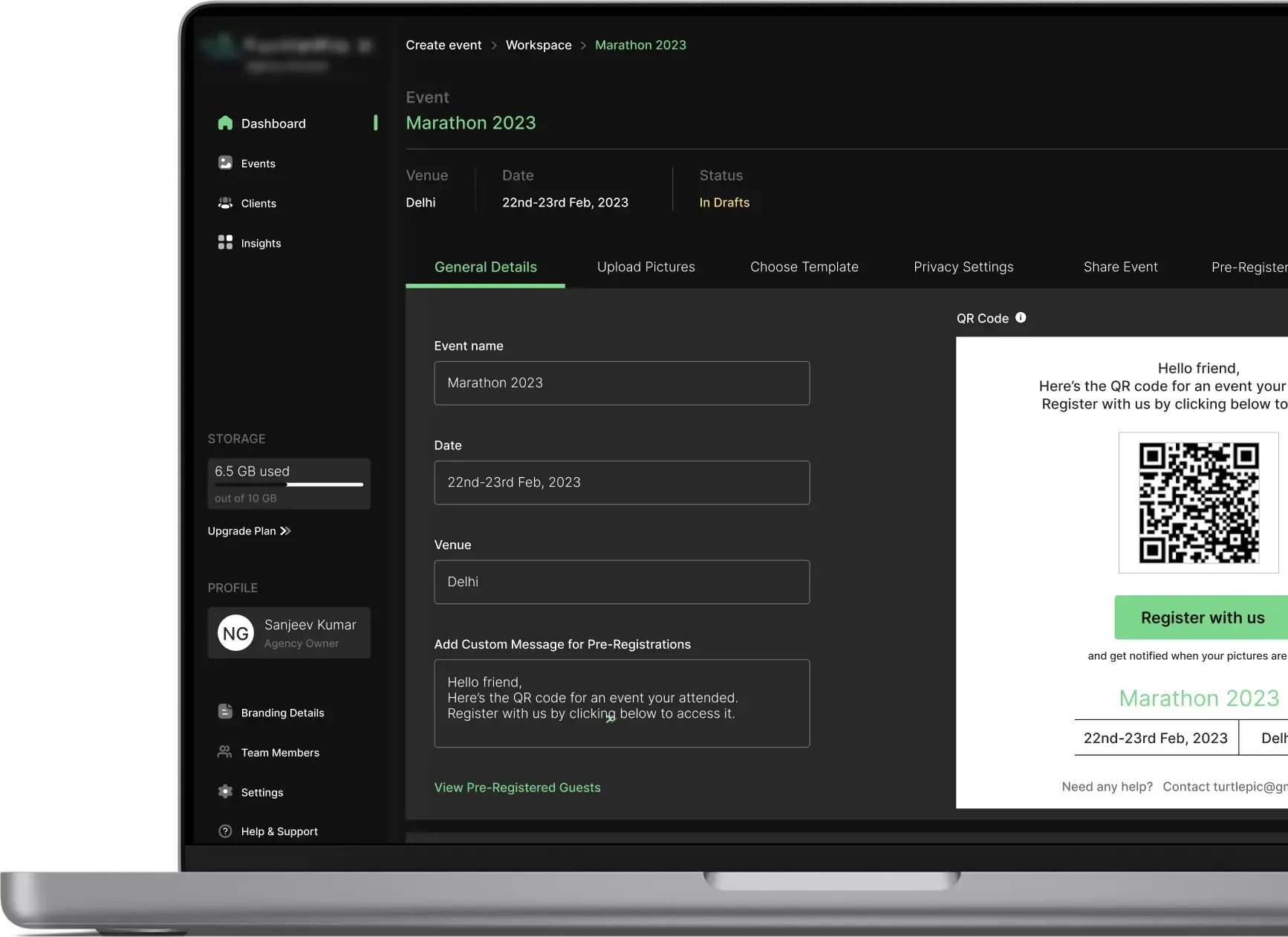Viewport: 1288px width, 937px height.
Task: Switch to the Upload Pictures tab
Action: 645,267
